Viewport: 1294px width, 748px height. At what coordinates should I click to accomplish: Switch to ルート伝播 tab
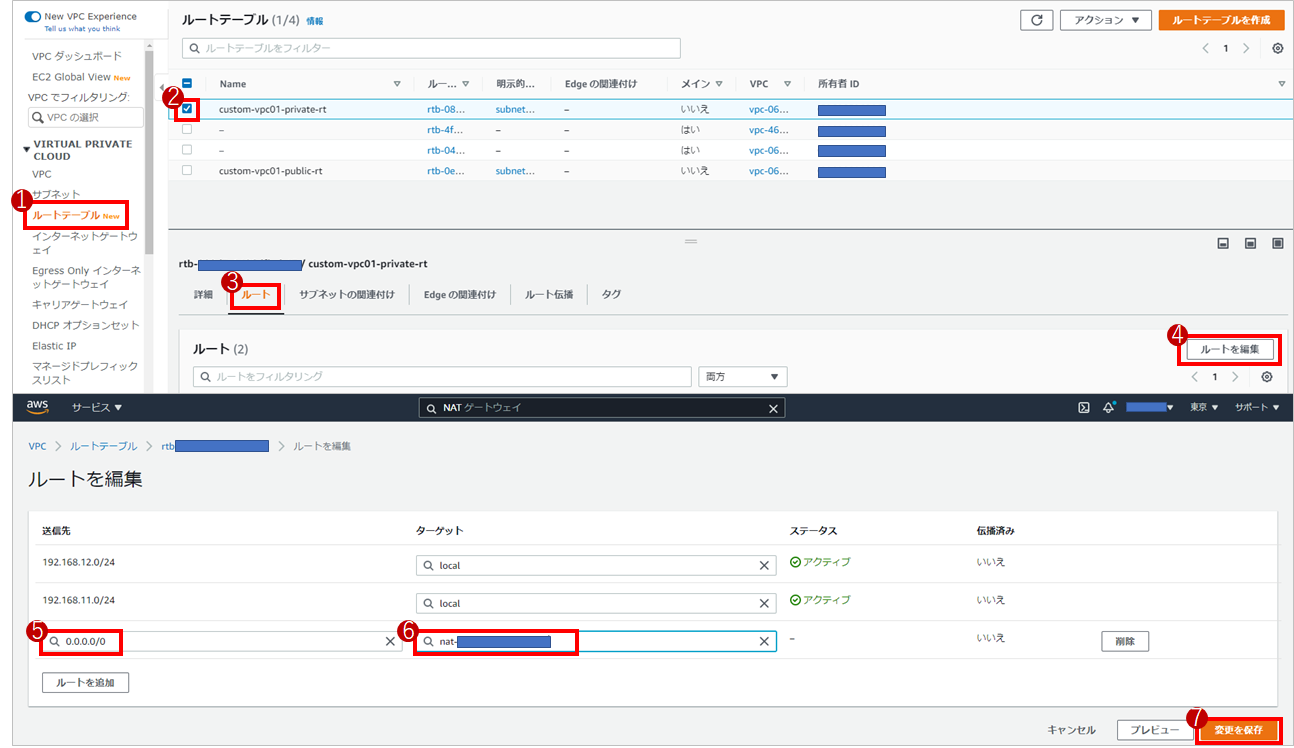click(x=549, y=295)
